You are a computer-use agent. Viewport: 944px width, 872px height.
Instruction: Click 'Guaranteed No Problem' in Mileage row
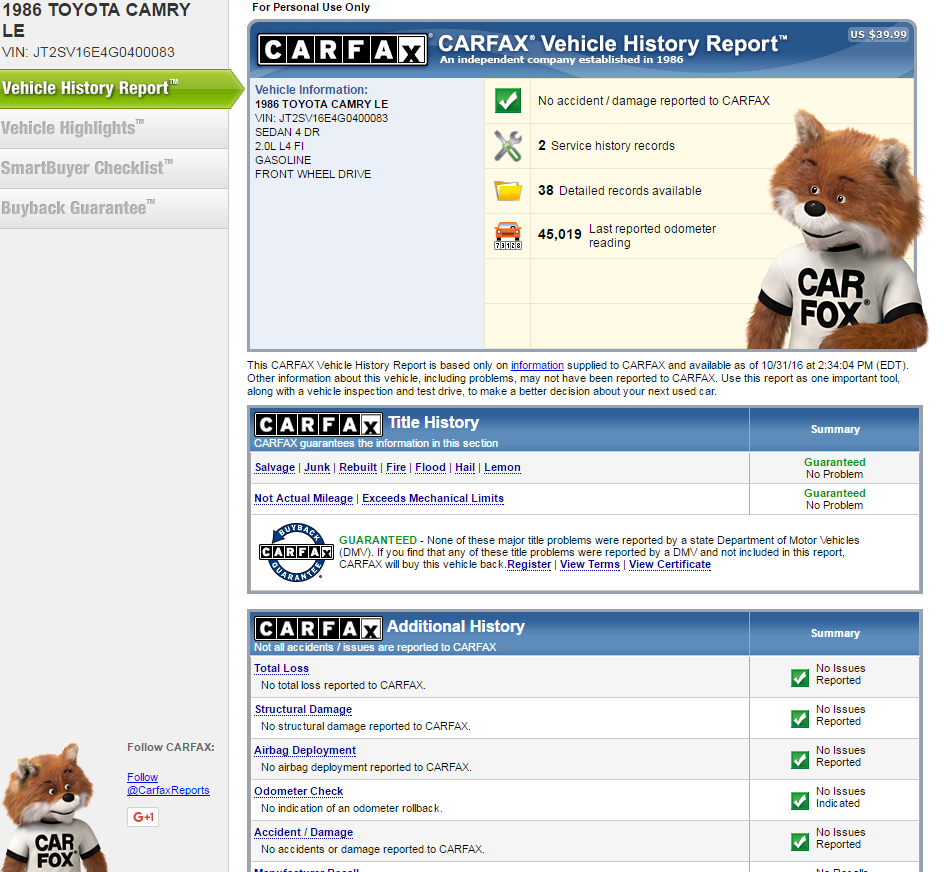tap(834, 499)
